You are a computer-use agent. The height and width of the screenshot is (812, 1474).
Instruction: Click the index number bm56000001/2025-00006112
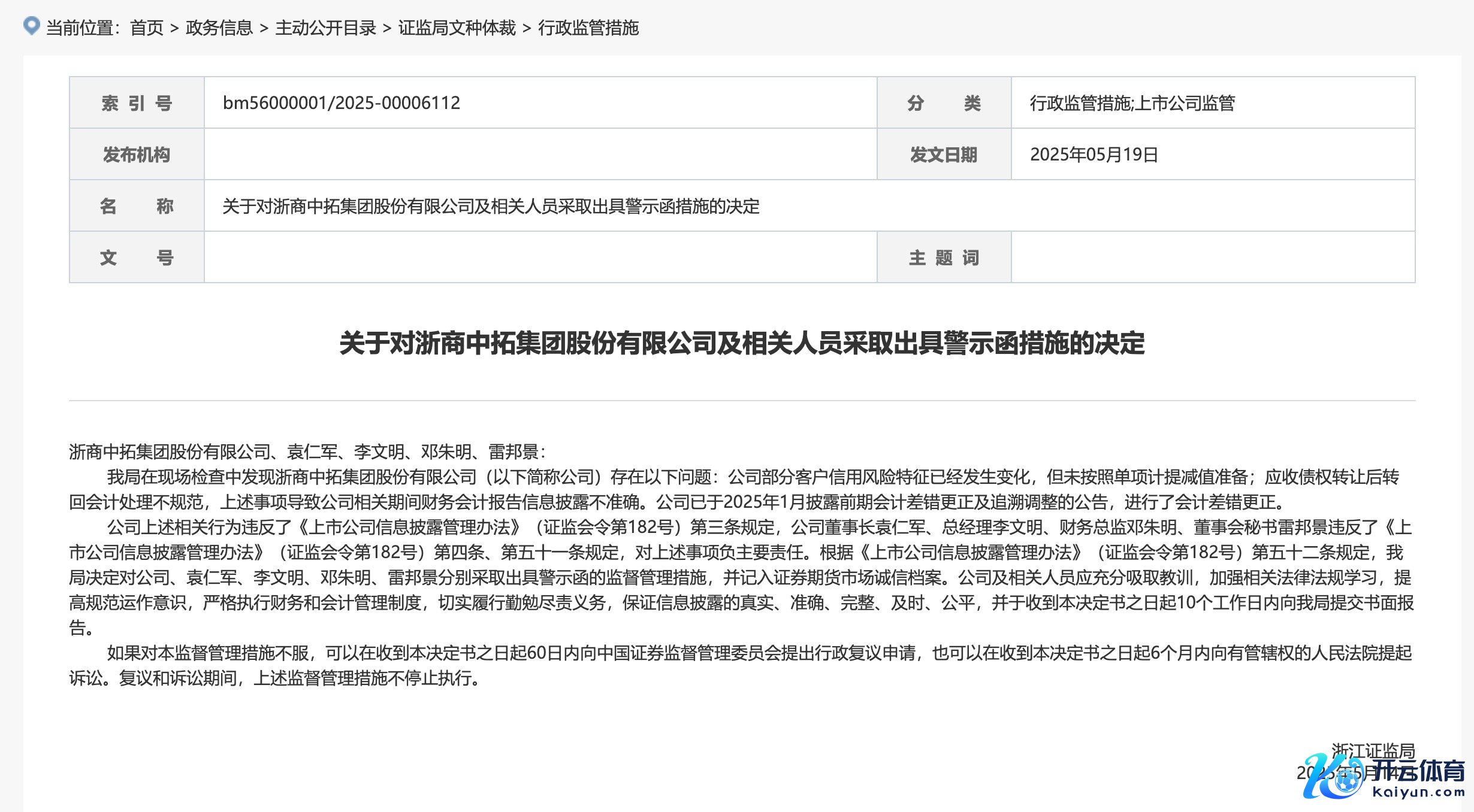[x=341, y=103]
